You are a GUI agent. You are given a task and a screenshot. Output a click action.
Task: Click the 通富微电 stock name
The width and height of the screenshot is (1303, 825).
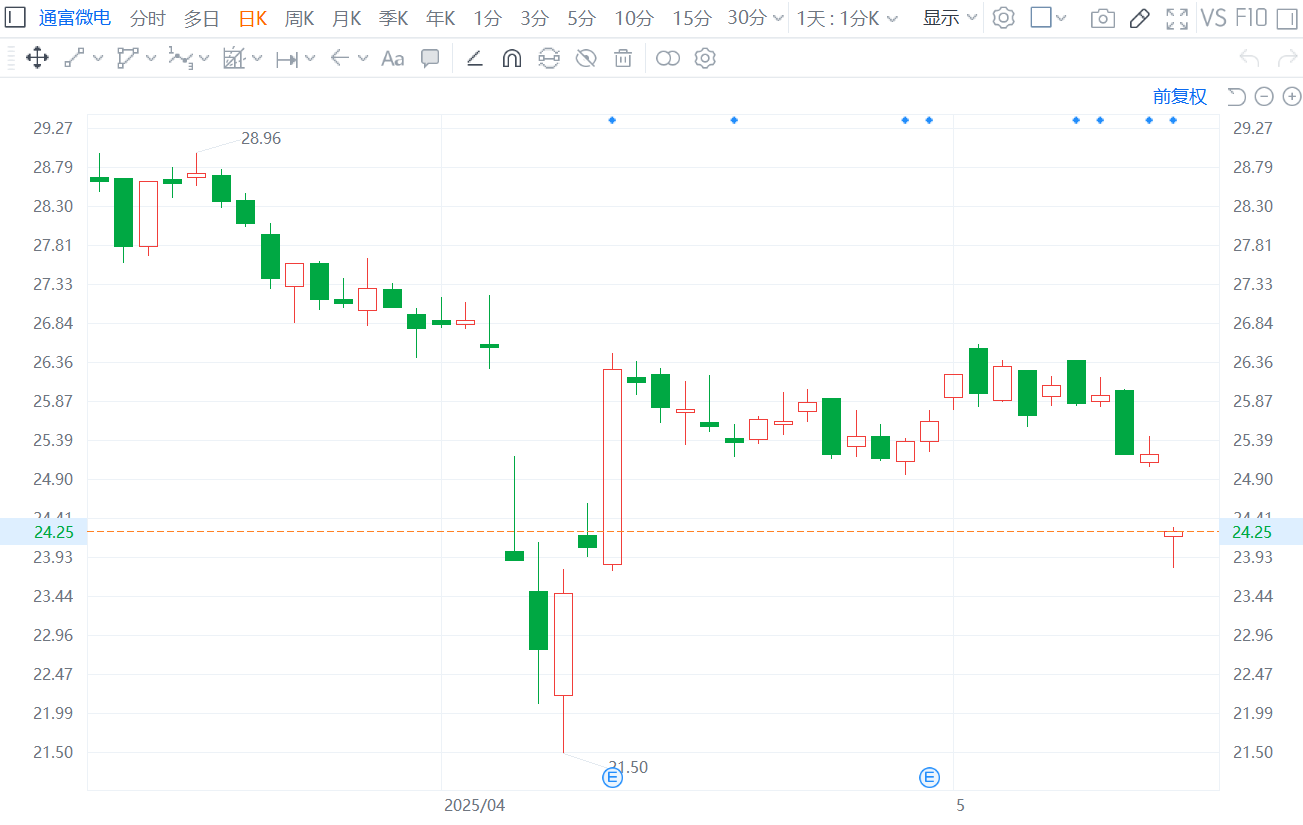(75, 18)
